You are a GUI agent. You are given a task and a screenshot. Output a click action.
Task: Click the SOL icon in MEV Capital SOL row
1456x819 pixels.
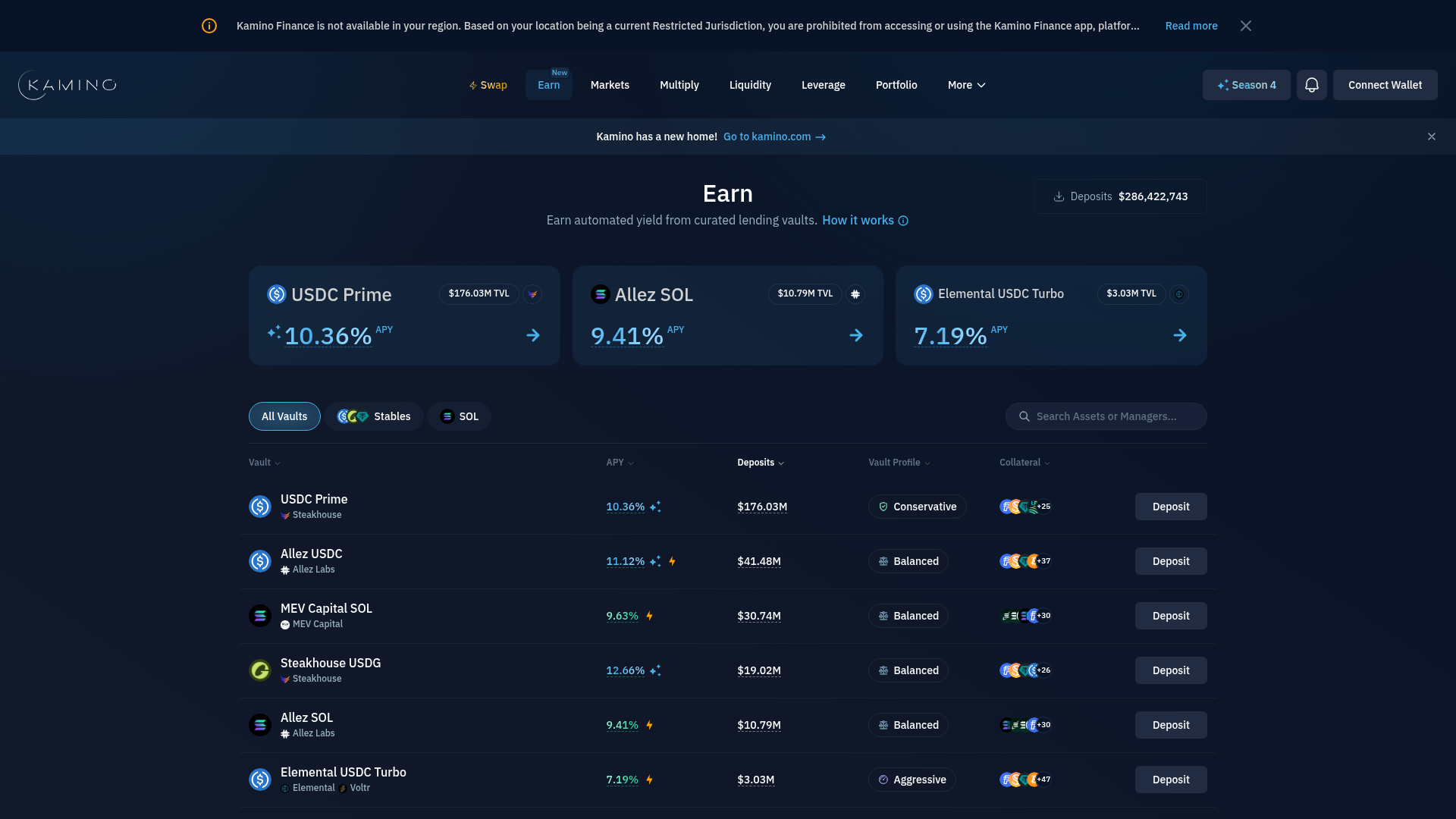tap(260, 616)
